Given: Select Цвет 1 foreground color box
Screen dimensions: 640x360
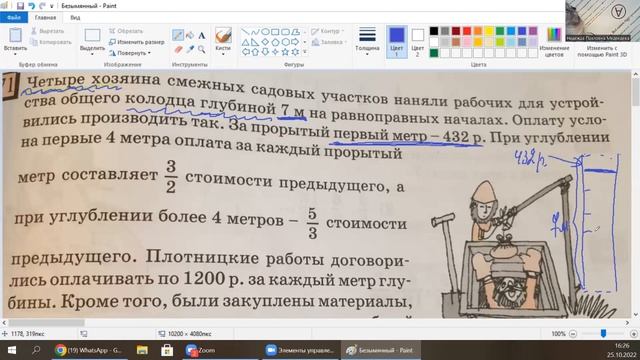Looking at the screenshot, I should [396, 41].
